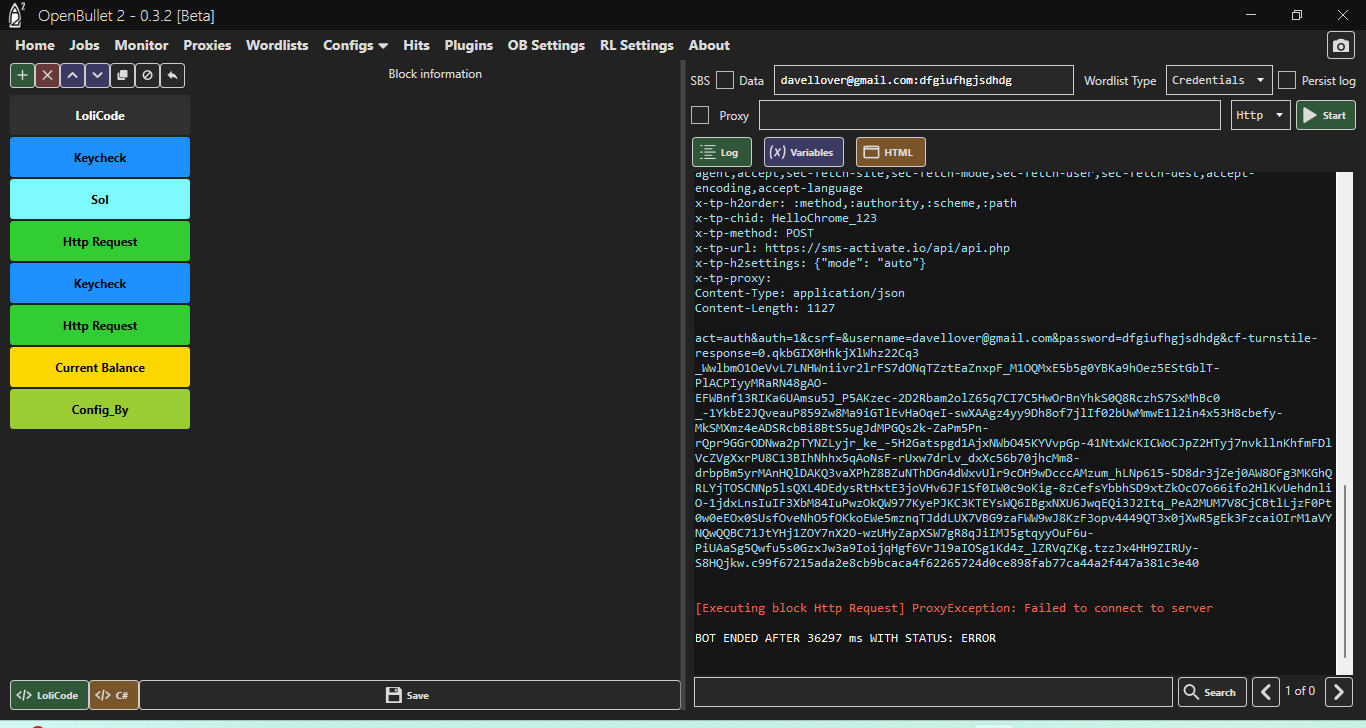Move the selected block down with the arrow
The width and height of the screenshot is (1366, 728).
click(x=97, y=75)
